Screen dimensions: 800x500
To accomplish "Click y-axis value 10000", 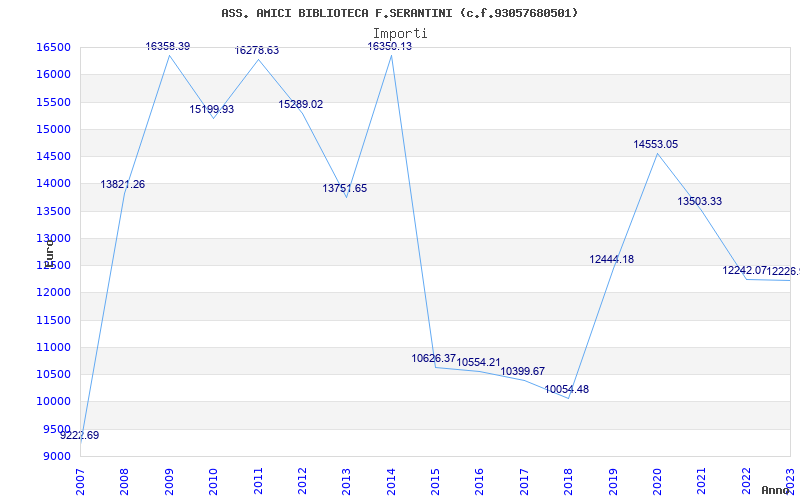I will 53,402.
